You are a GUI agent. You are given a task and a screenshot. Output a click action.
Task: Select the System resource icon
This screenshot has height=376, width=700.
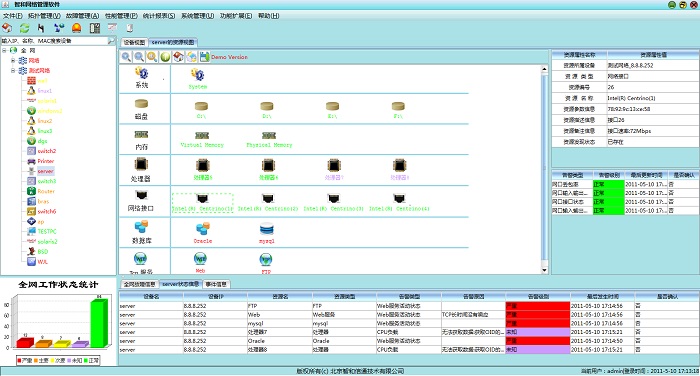(197, 75)
